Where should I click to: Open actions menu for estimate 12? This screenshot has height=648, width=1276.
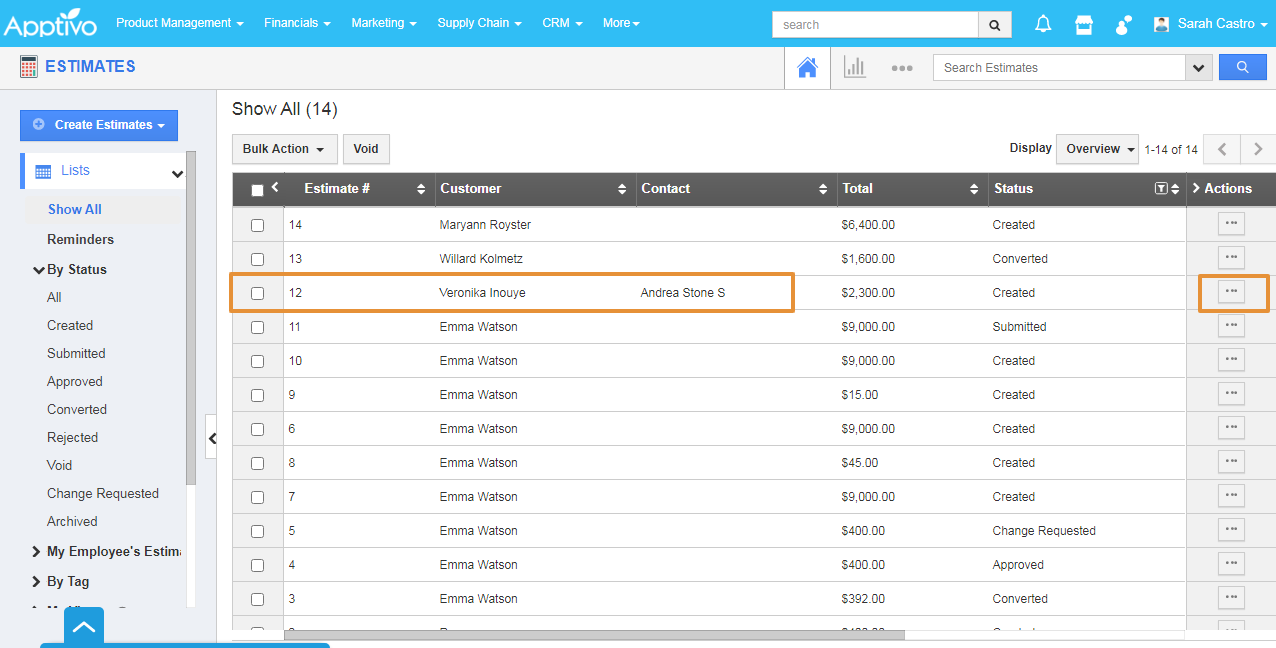(x=1231, y=292)
